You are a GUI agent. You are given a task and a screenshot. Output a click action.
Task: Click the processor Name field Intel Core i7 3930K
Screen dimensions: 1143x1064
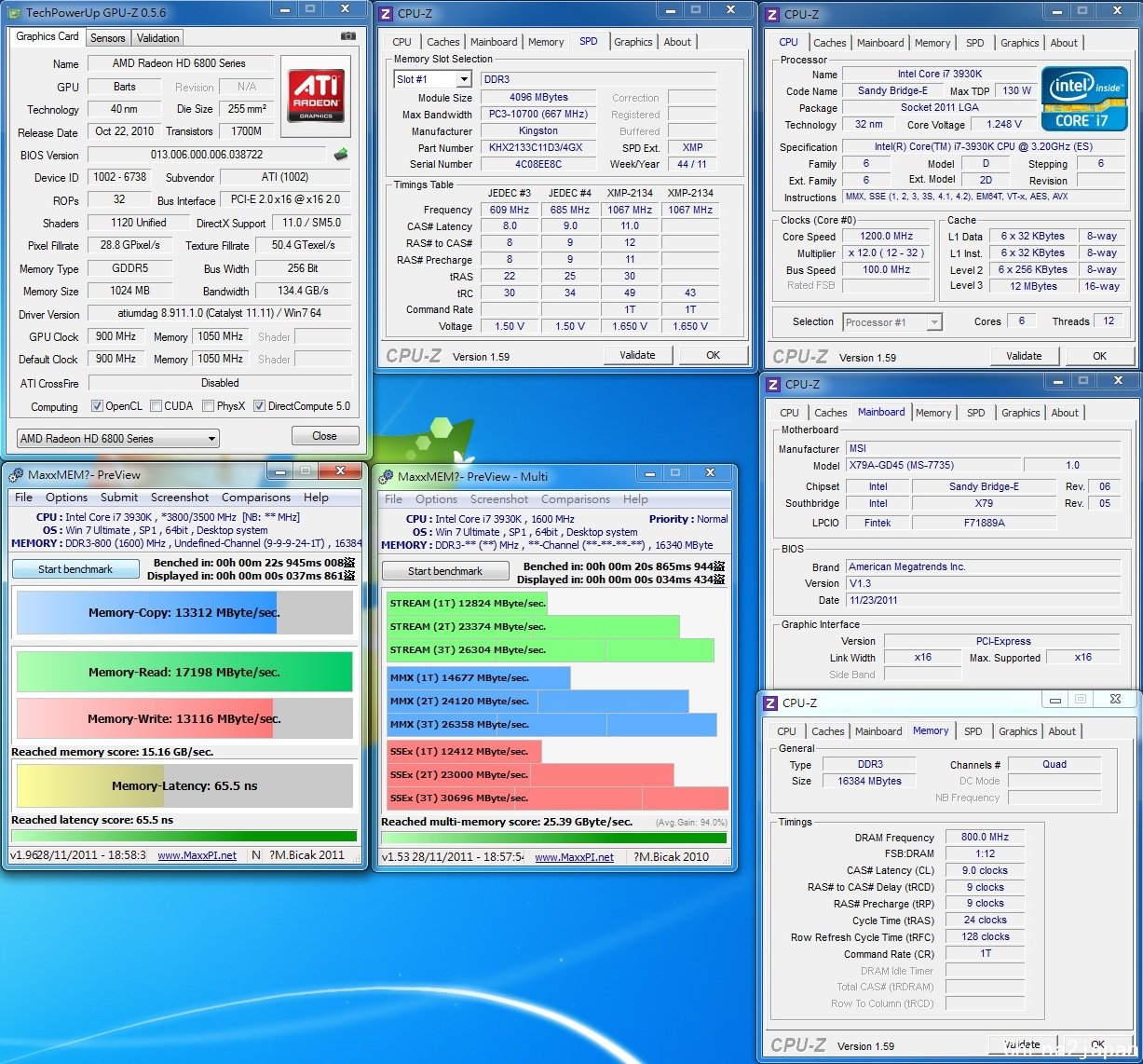click(939, 74)
